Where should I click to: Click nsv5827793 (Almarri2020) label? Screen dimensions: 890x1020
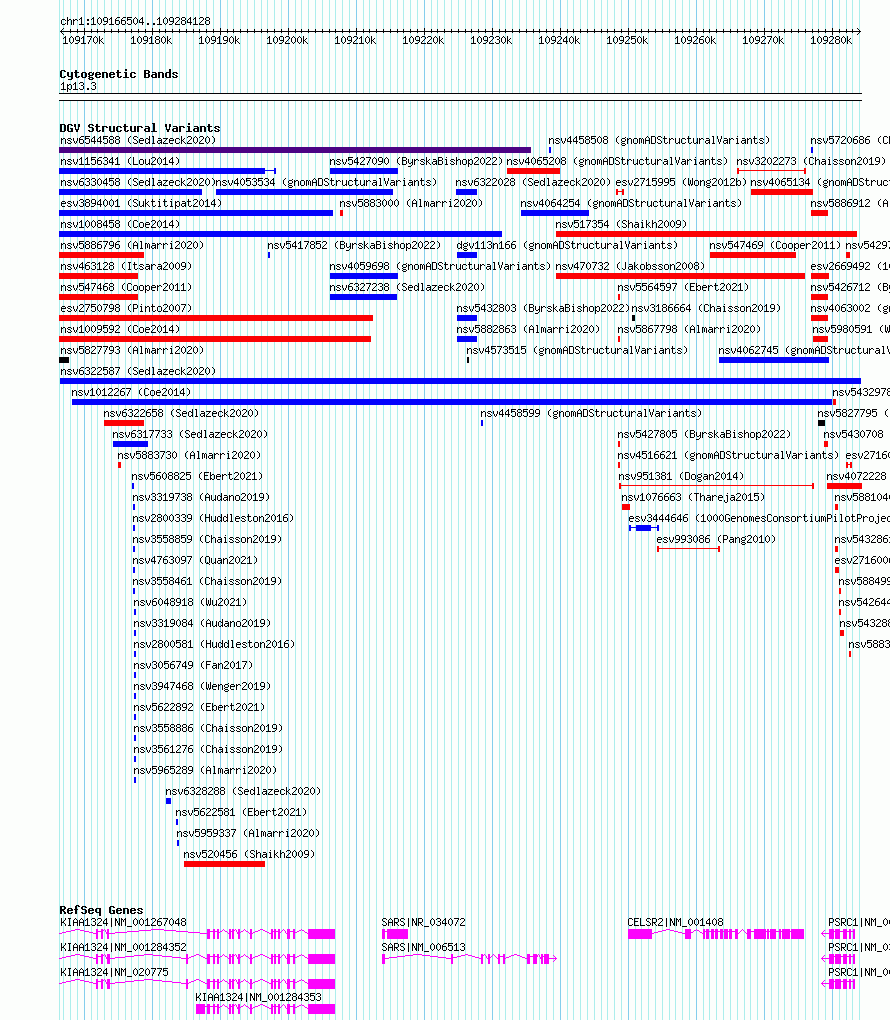pos(132,351)
